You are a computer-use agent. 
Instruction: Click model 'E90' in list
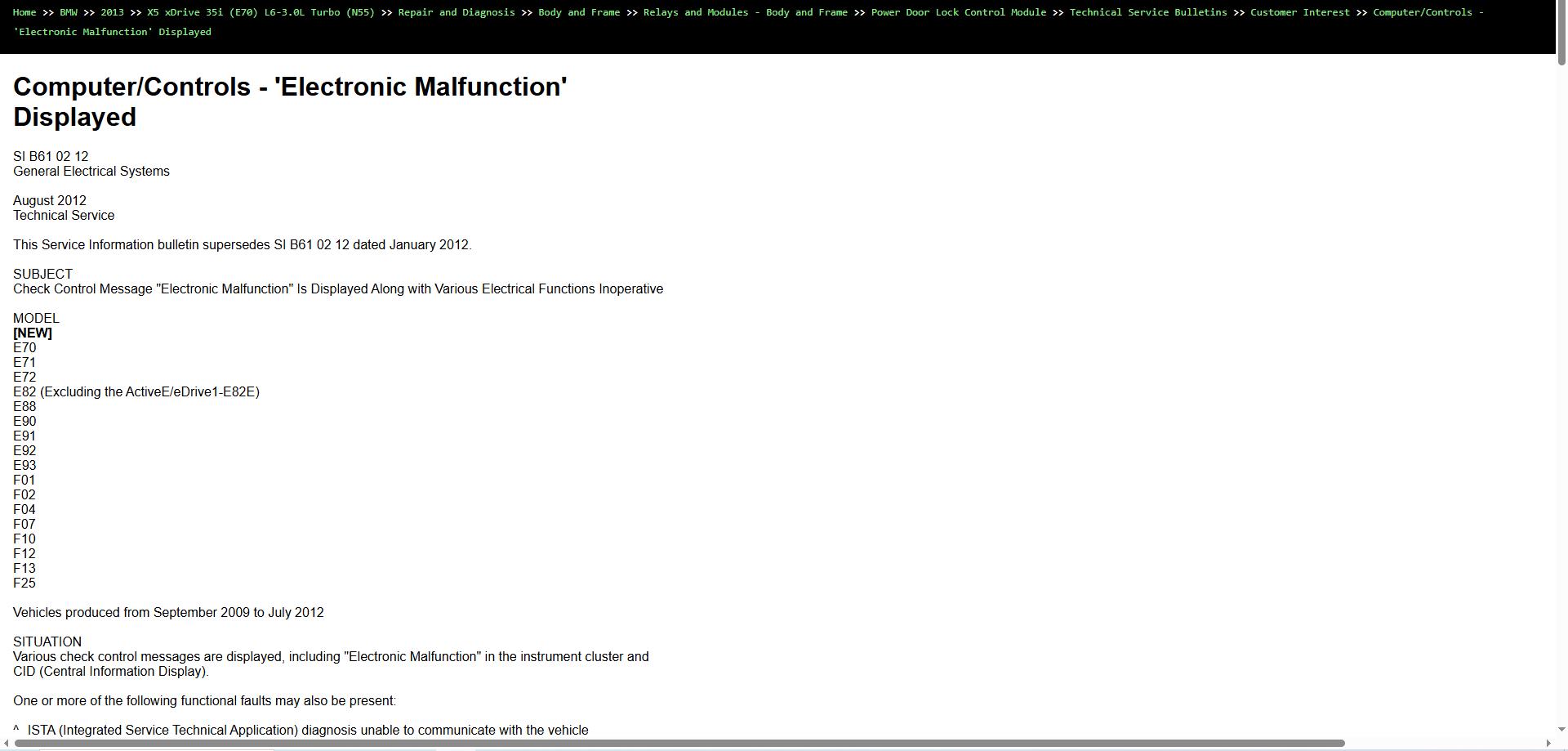coord(24,421)
